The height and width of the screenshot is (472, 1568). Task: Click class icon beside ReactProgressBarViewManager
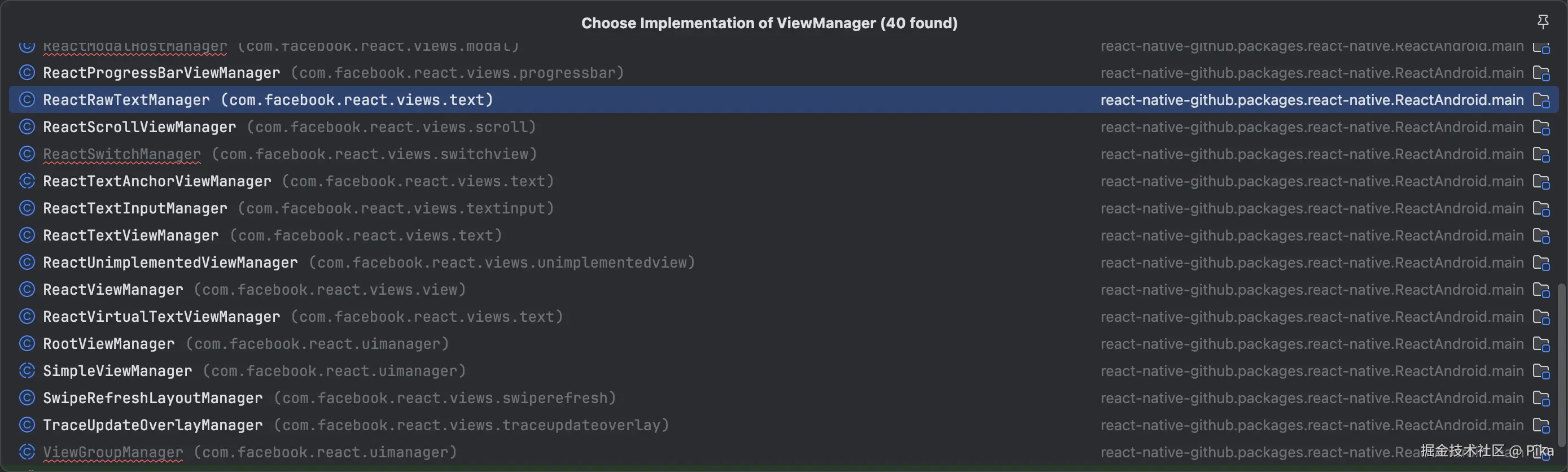pos(27,72)
